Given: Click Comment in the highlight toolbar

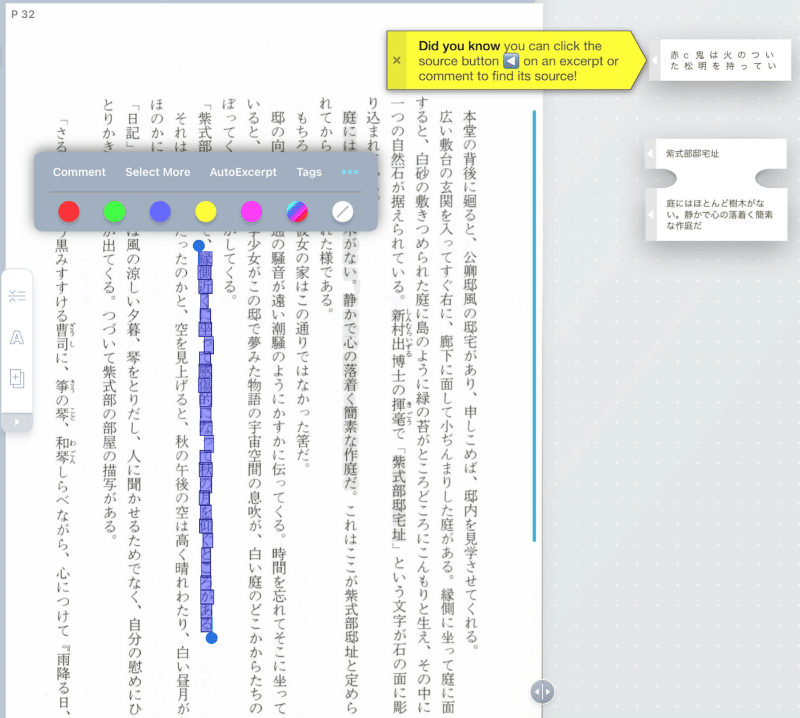Looking at the screenshot, I should coord(79,172).
